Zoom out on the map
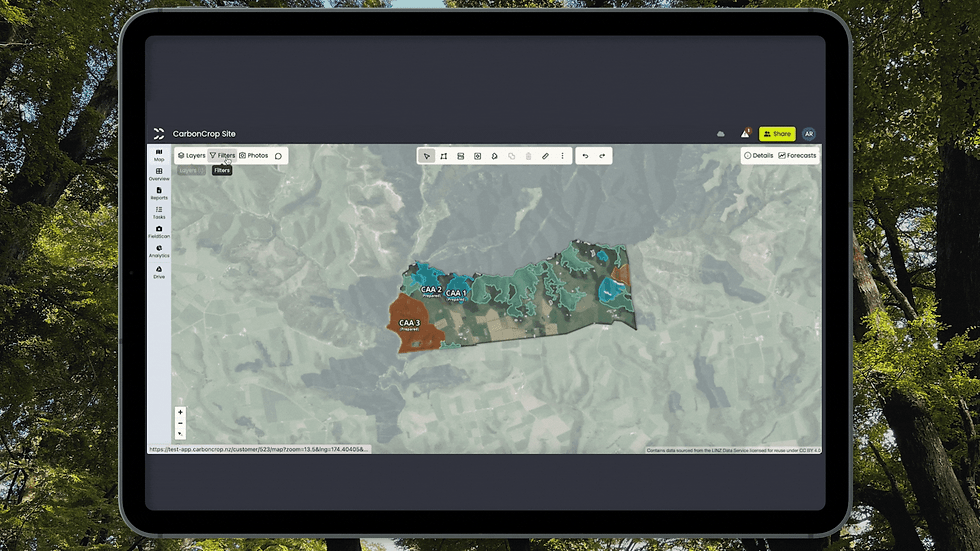This screenshot has height=551, width=980. click(x=180, y=423)
